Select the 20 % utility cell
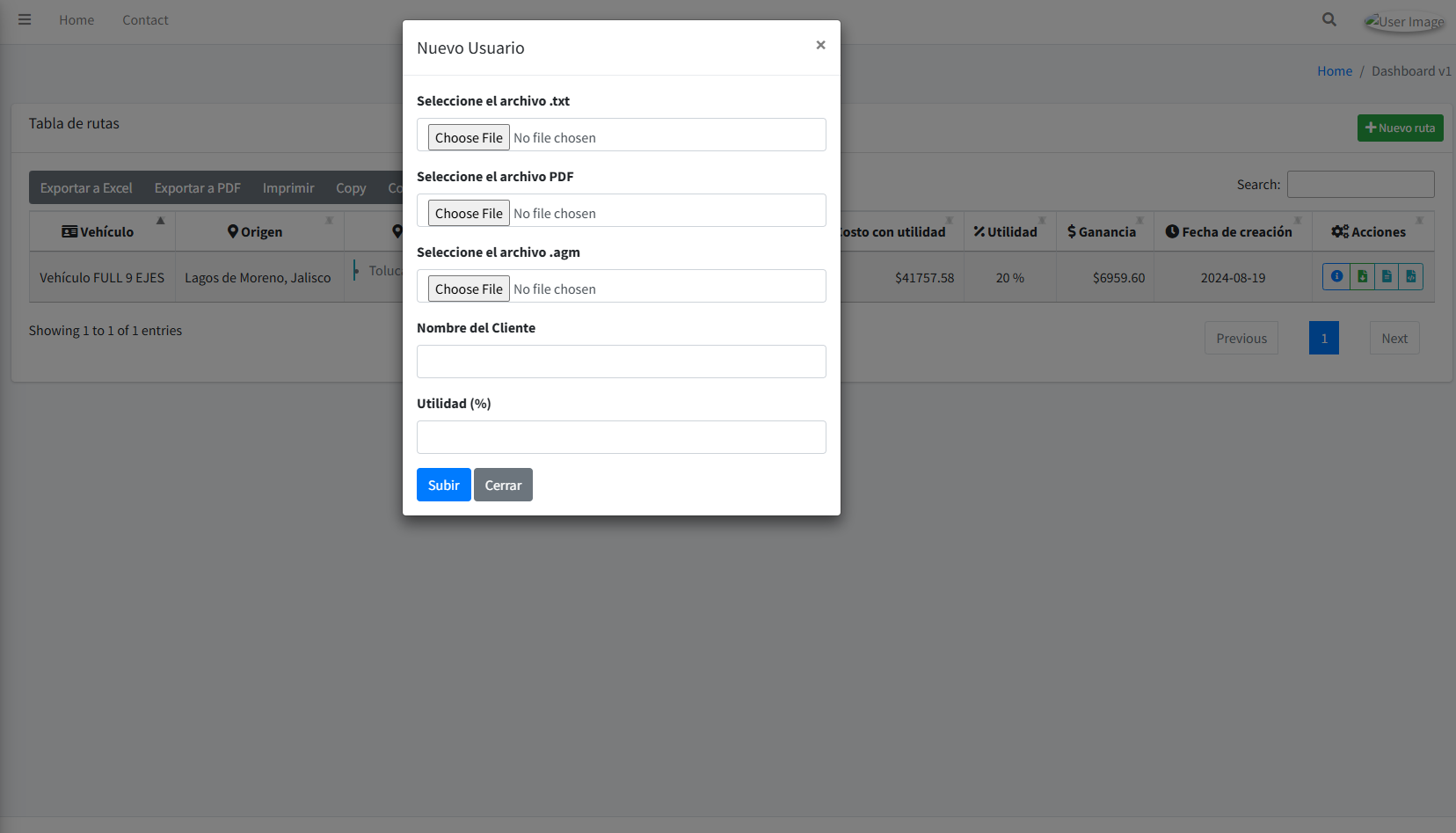 click(1010, 277)
